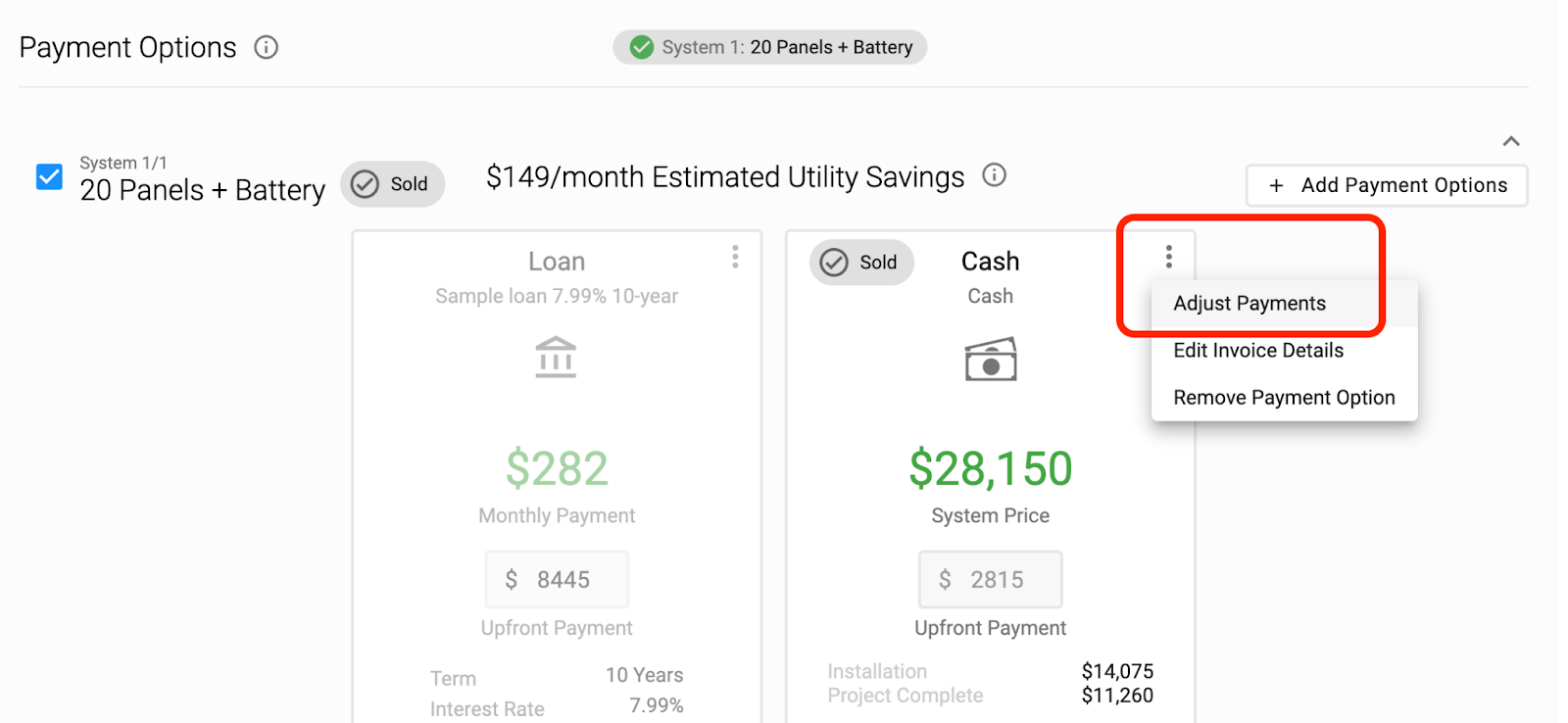This screenshot has height=723, width=1568.
Task: Open the three-dot menu on the Loan card
Action: coord(735,257)
